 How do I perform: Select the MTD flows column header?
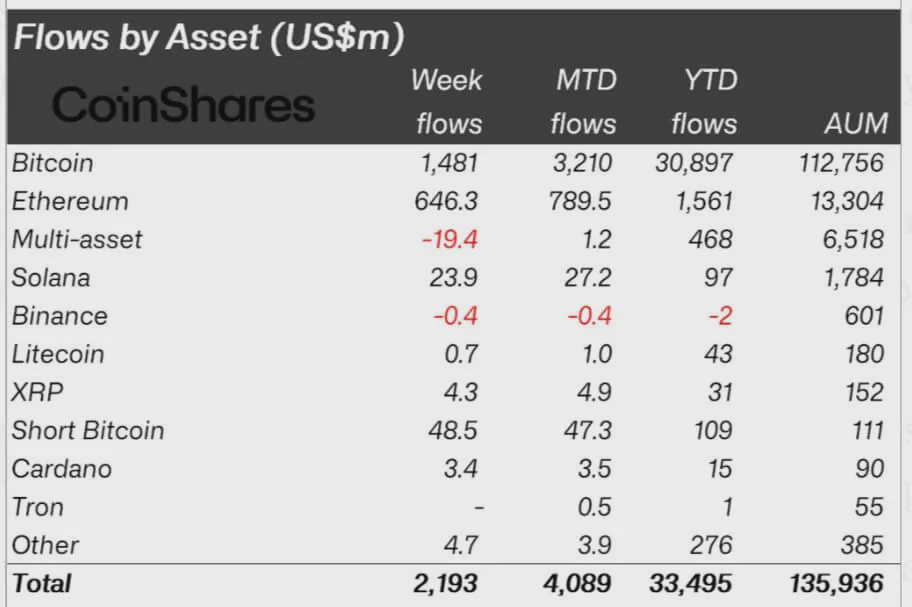584,101
